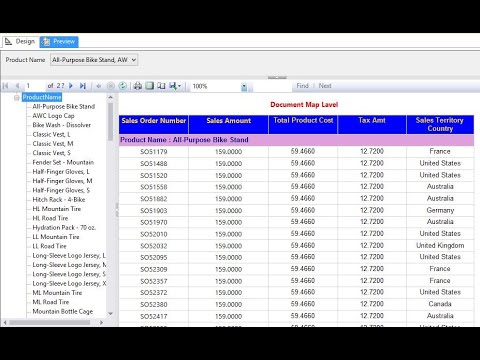
Task: Select LL Mountain Tire tree item
Action: tap(56, 237)
